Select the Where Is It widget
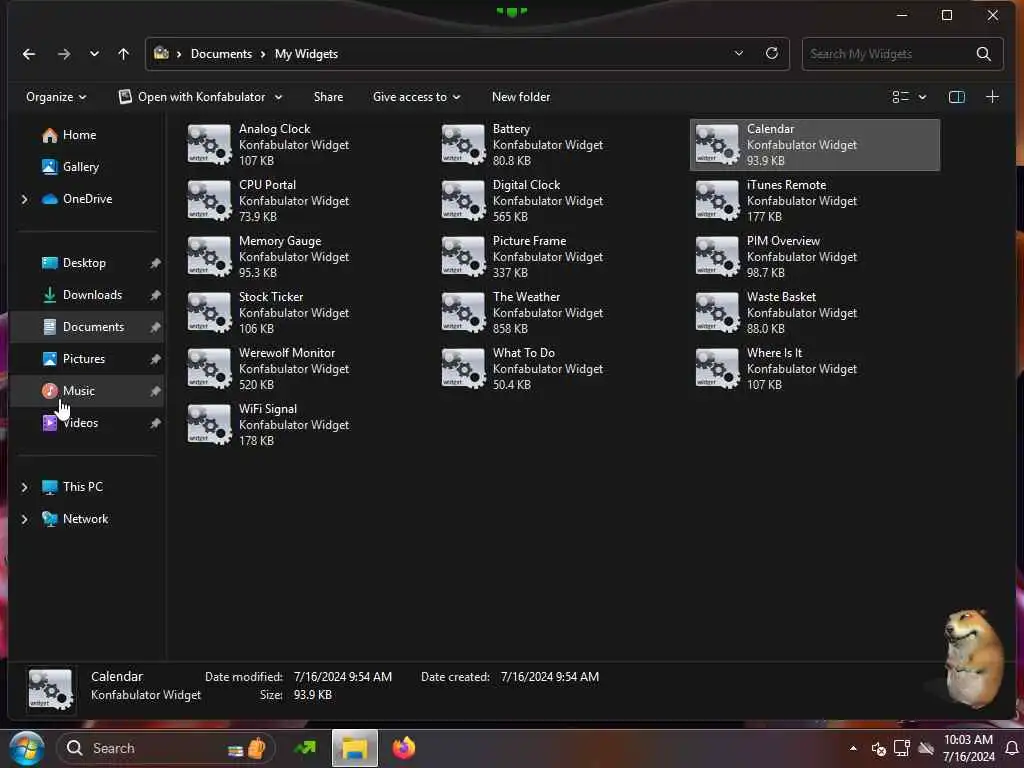This screenshot has width=1024, height=768. click(777, 369)
